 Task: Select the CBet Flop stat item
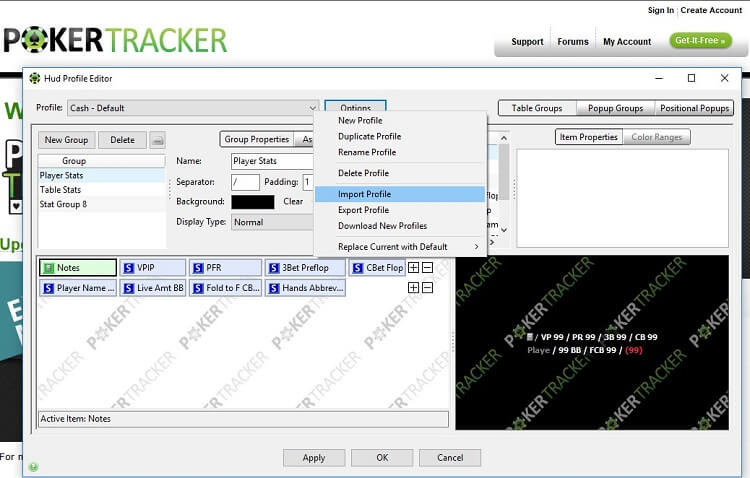click(x=377, y=267)
